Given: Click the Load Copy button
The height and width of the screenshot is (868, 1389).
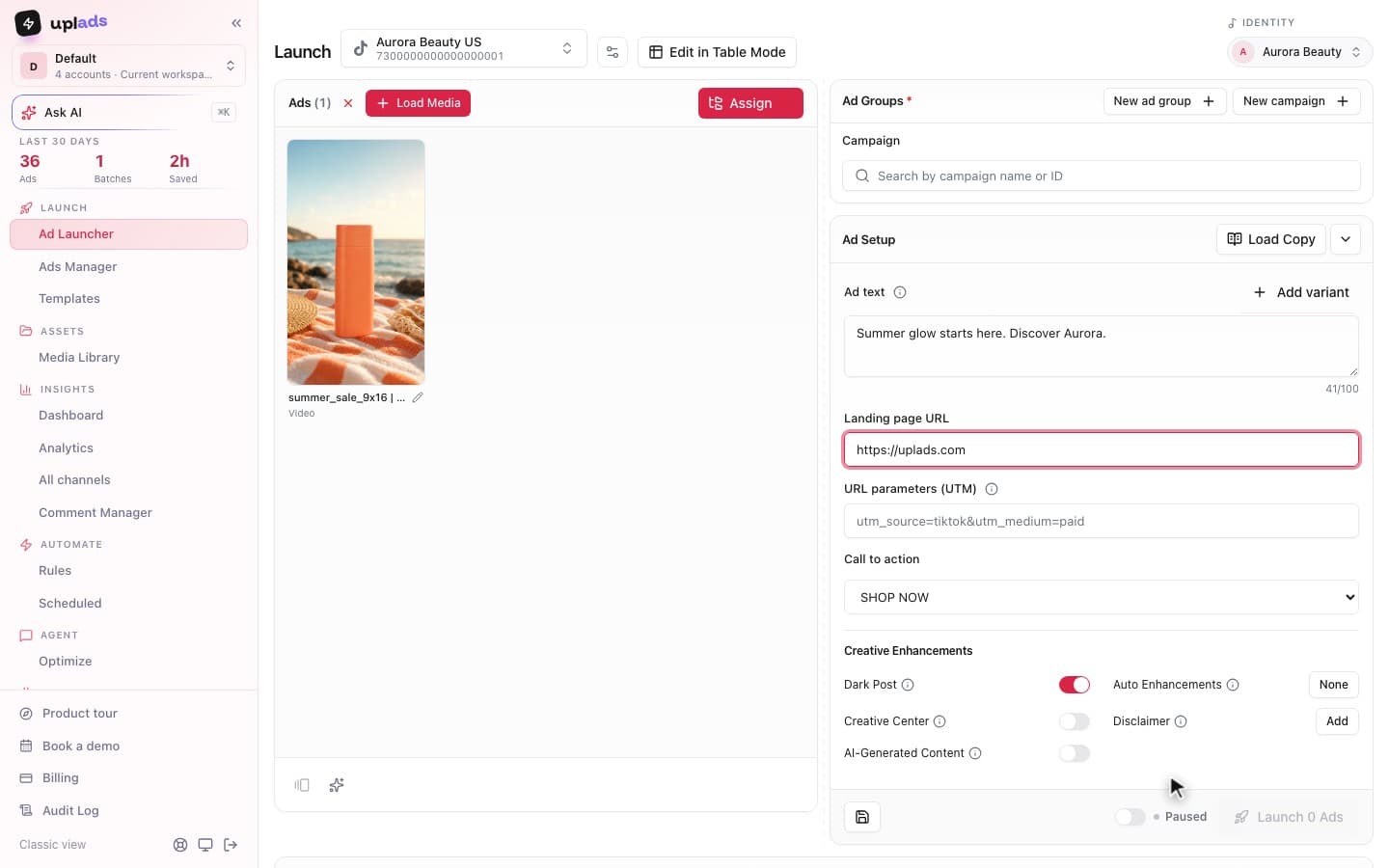Looking at the screenshot, I should 1271,239.
